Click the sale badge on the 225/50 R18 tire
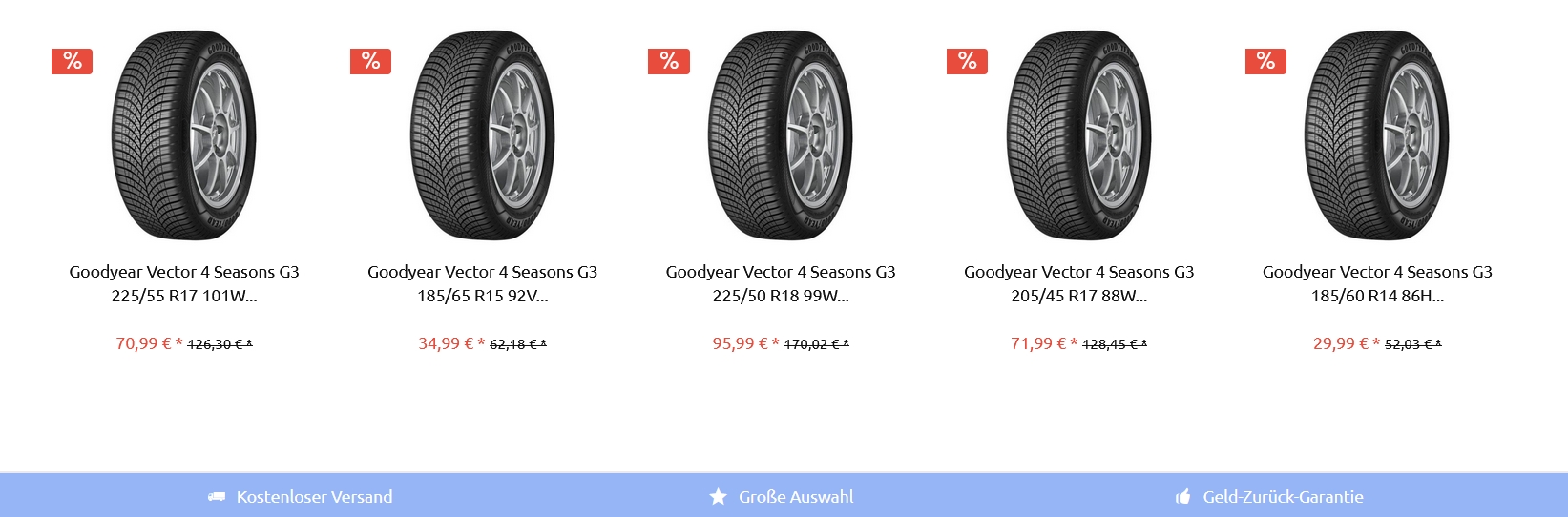1568x517 pixels. pyautogui.click(x=669, y=61)
